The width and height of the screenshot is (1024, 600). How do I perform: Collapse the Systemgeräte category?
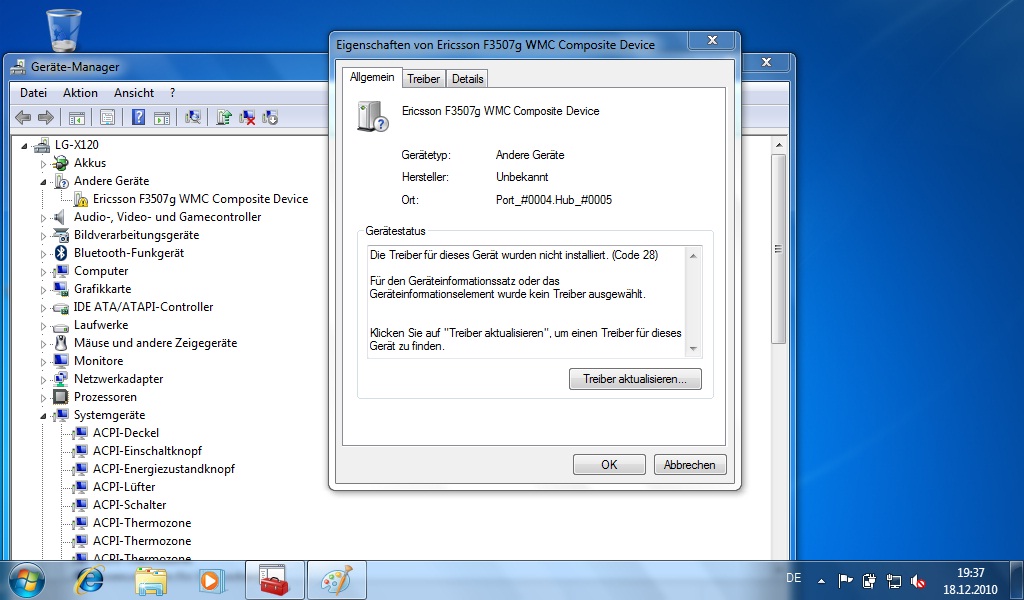click(44, 415)
